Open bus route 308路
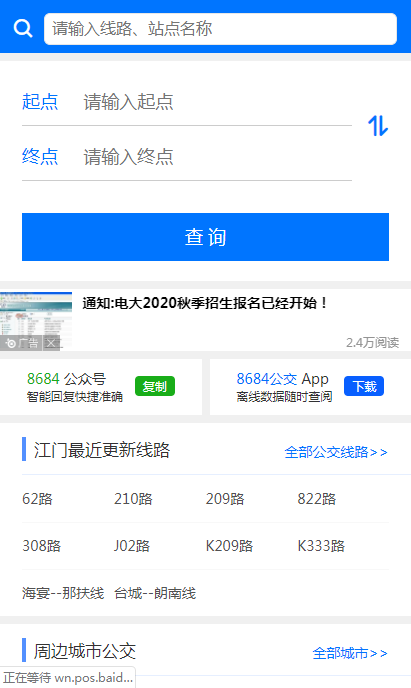The image size is (411, 688). point(42,546)
